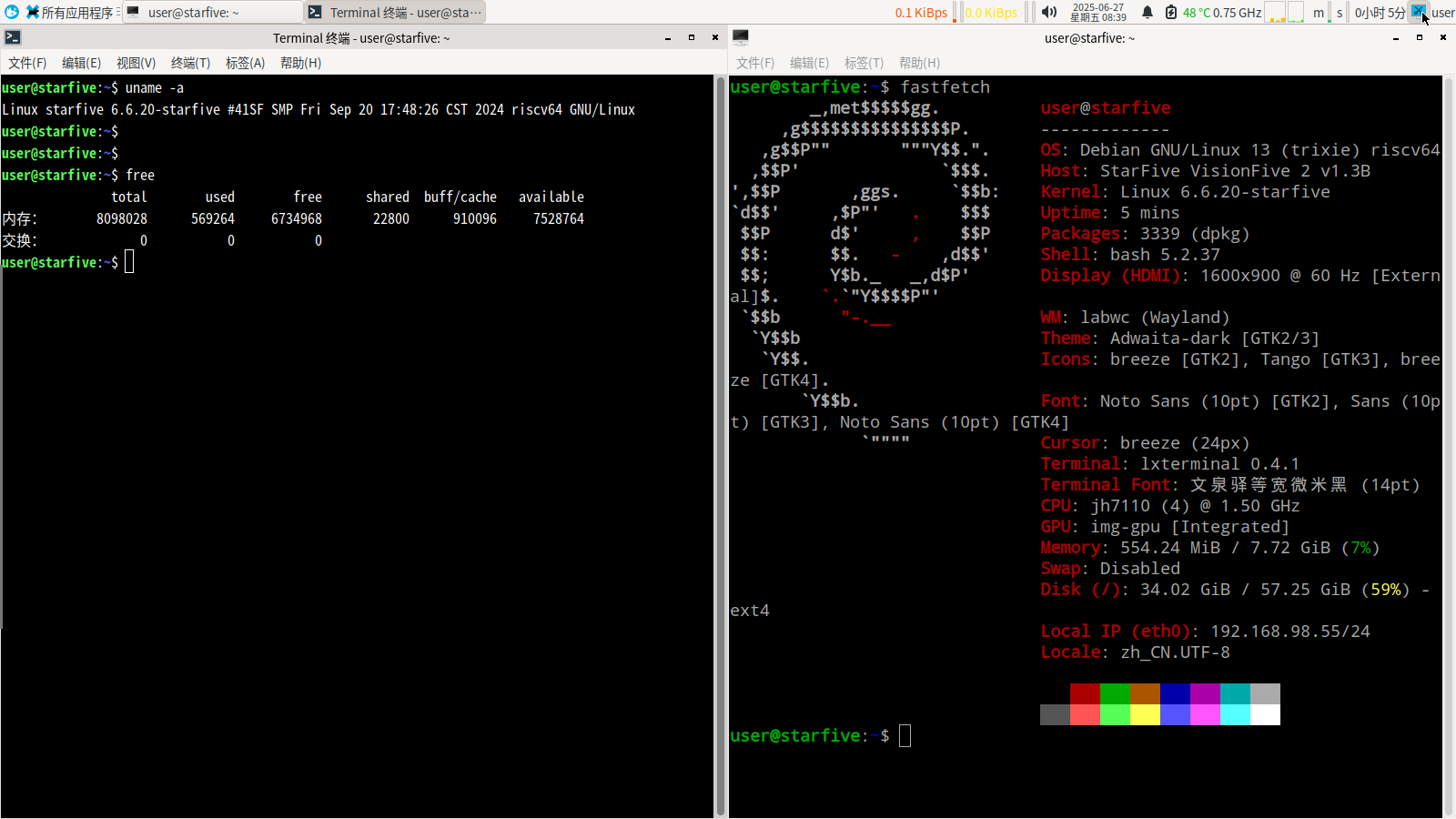This screenshot has width=1456, height=819.
Task: Click the total memory value 8098028
Action: (x=122, y=219)
